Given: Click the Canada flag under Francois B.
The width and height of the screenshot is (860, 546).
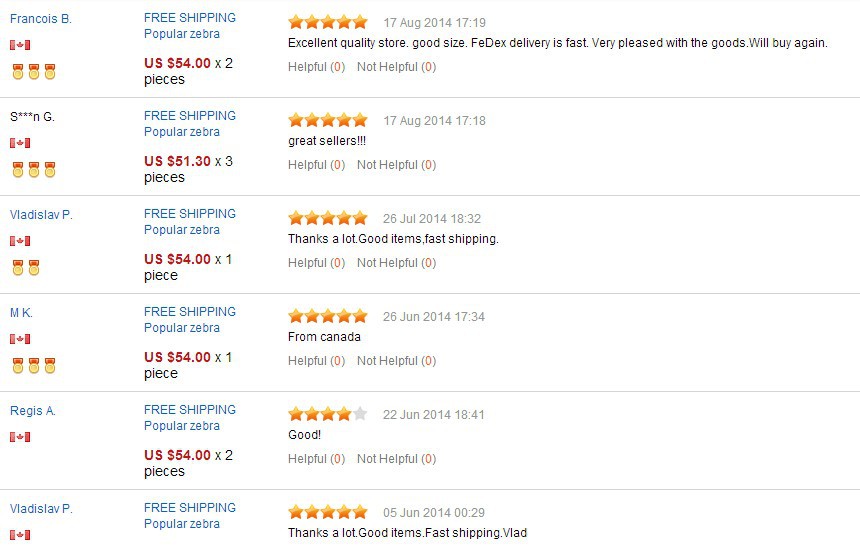Looking at the screenshot, I should (20, 45).
